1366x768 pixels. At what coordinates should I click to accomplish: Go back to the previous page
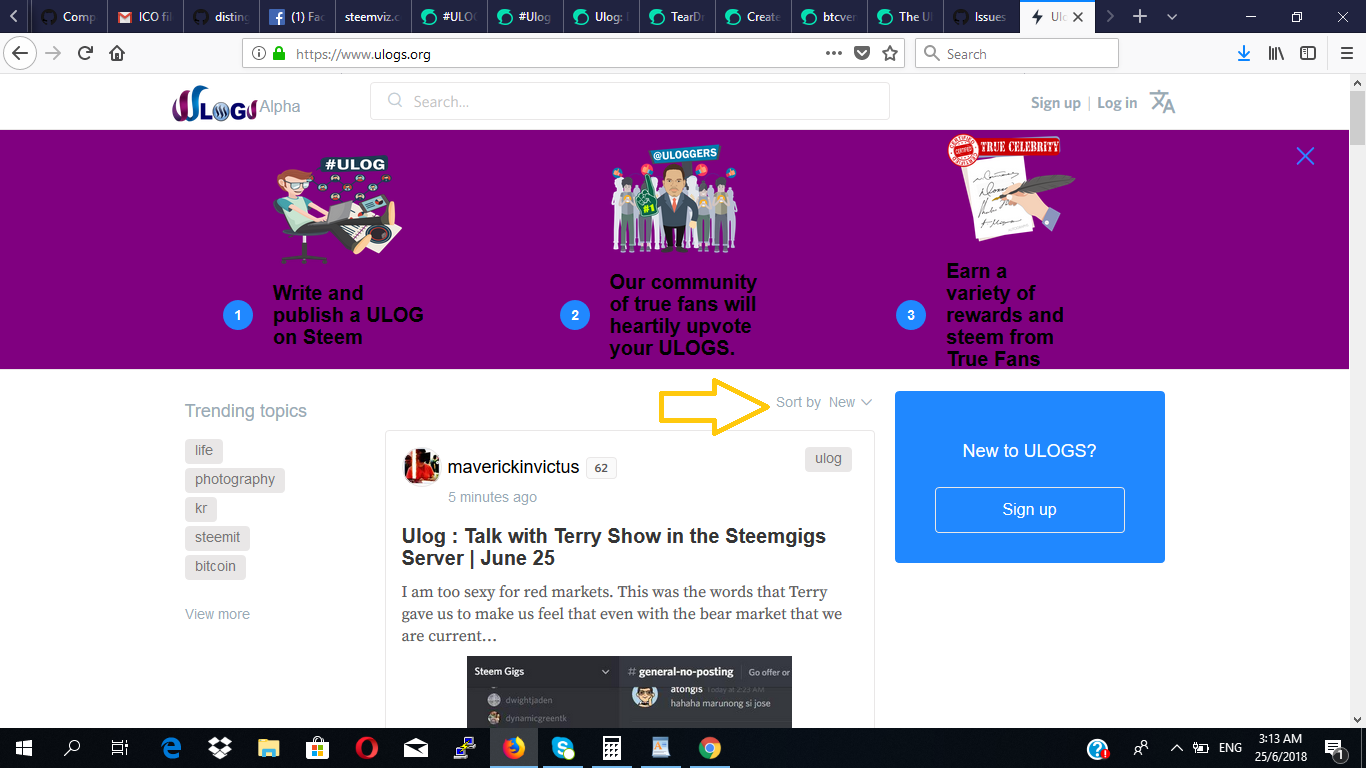21,54
